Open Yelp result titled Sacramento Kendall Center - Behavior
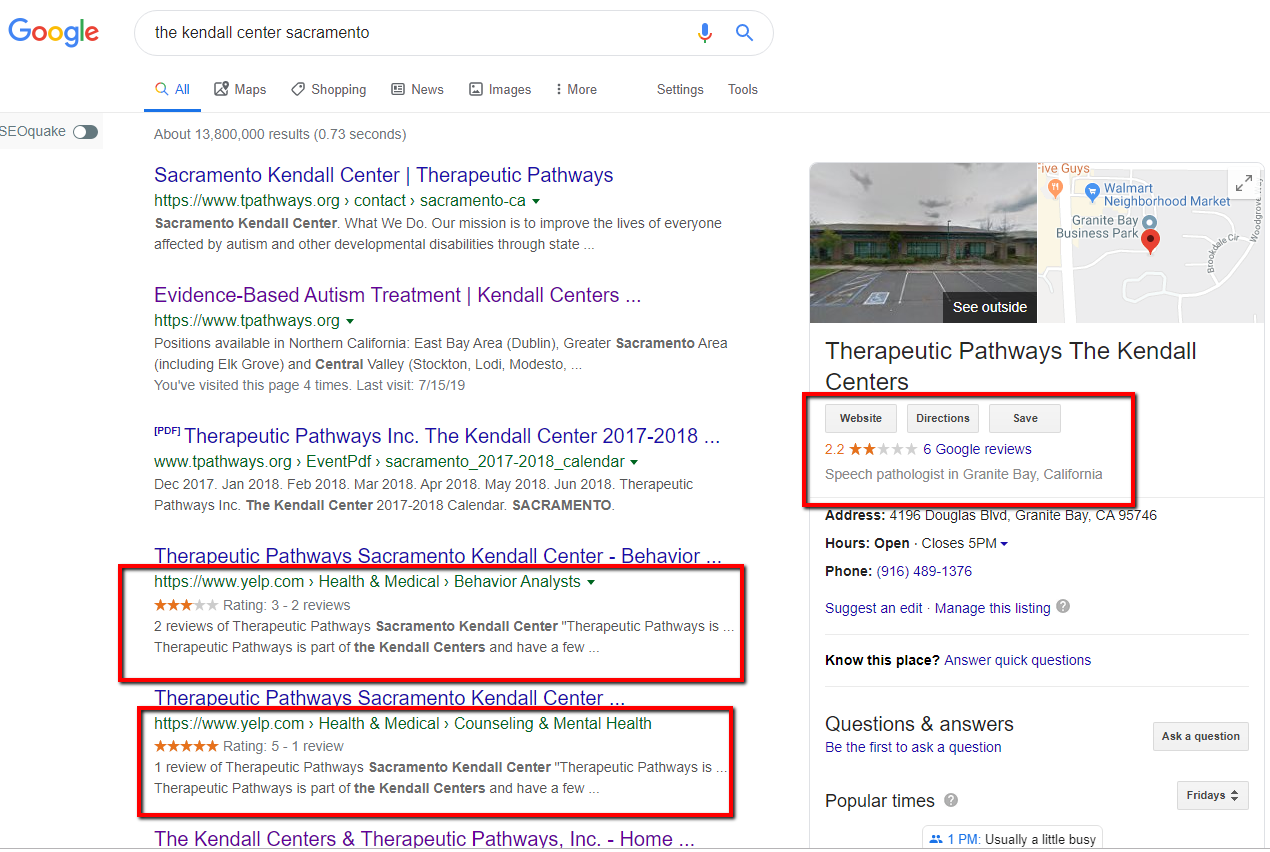Image resolution: width=1270 pixels, height=852 pixels. (x=438, y=556)
